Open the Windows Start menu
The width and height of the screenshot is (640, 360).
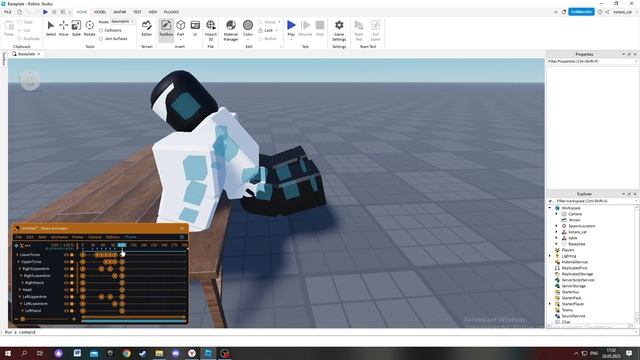click(x=7, y=353)
